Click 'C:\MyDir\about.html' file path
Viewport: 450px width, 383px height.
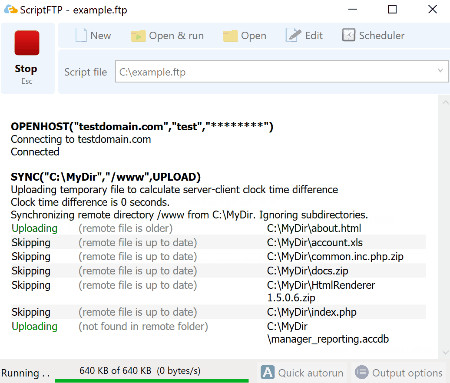pos(314,228)
